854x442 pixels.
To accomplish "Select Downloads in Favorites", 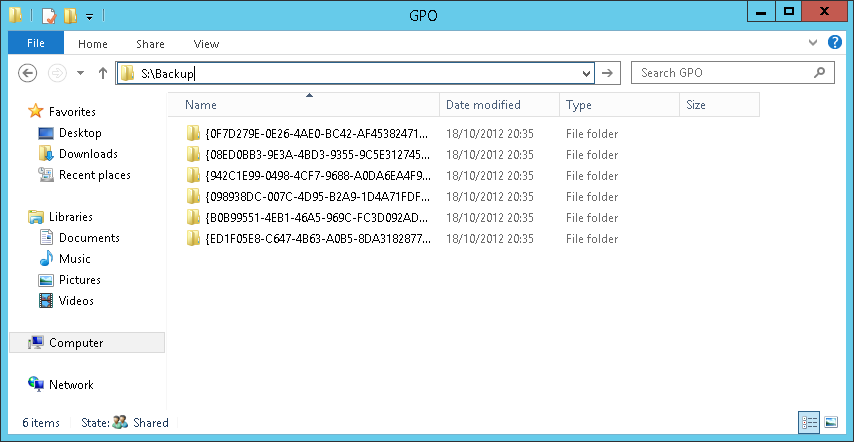I will 88,154.
